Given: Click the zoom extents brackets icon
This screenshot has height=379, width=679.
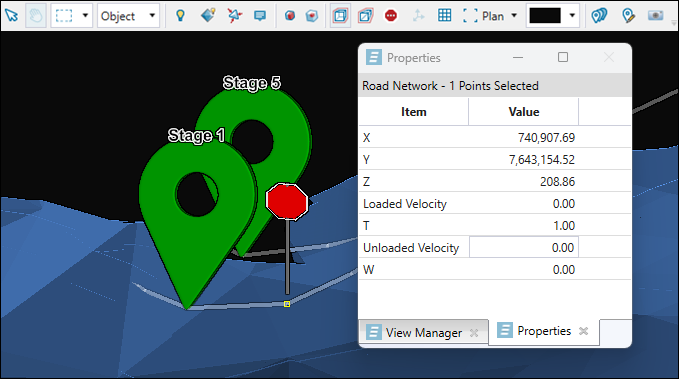Looking at the screenshot, I should [x=470, y=16].
